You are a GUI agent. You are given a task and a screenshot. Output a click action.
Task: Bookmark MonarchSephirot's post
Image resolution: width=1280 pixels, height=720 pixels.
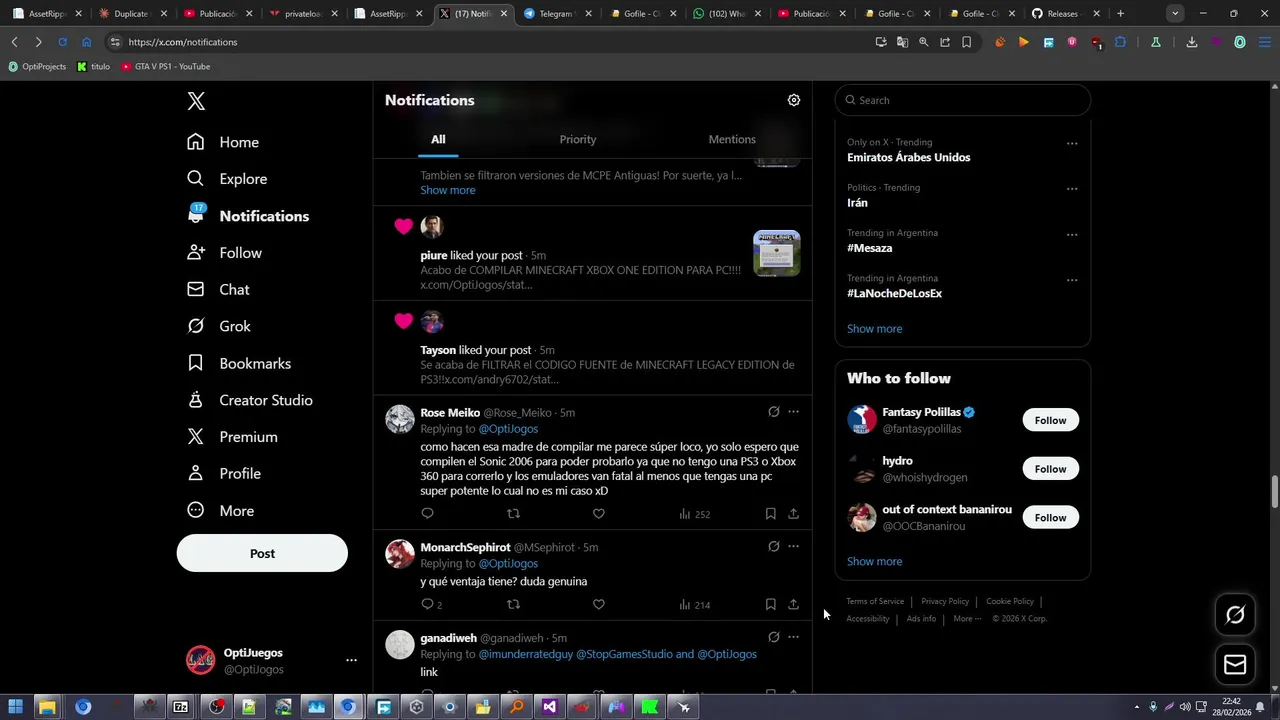pos(770,604)
